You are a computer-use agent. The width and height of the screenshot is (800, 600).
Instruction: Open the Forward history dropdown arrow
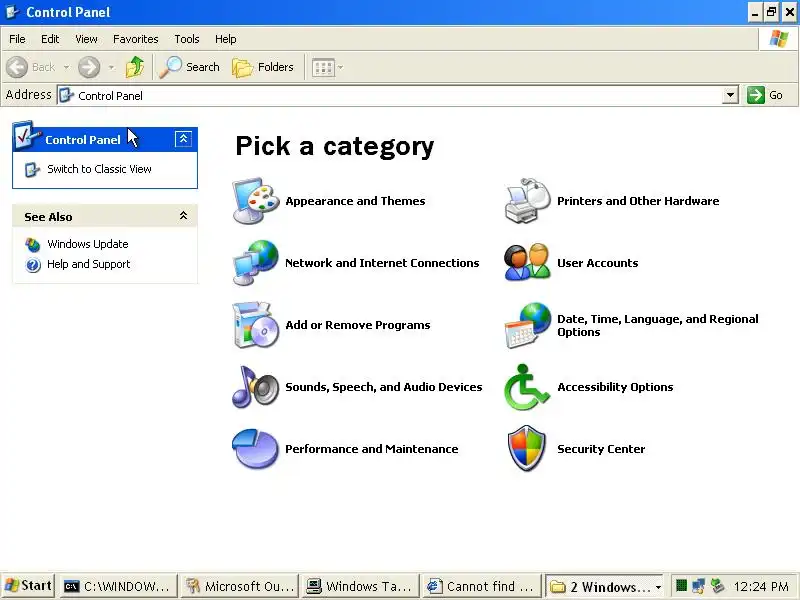(111, 67)
